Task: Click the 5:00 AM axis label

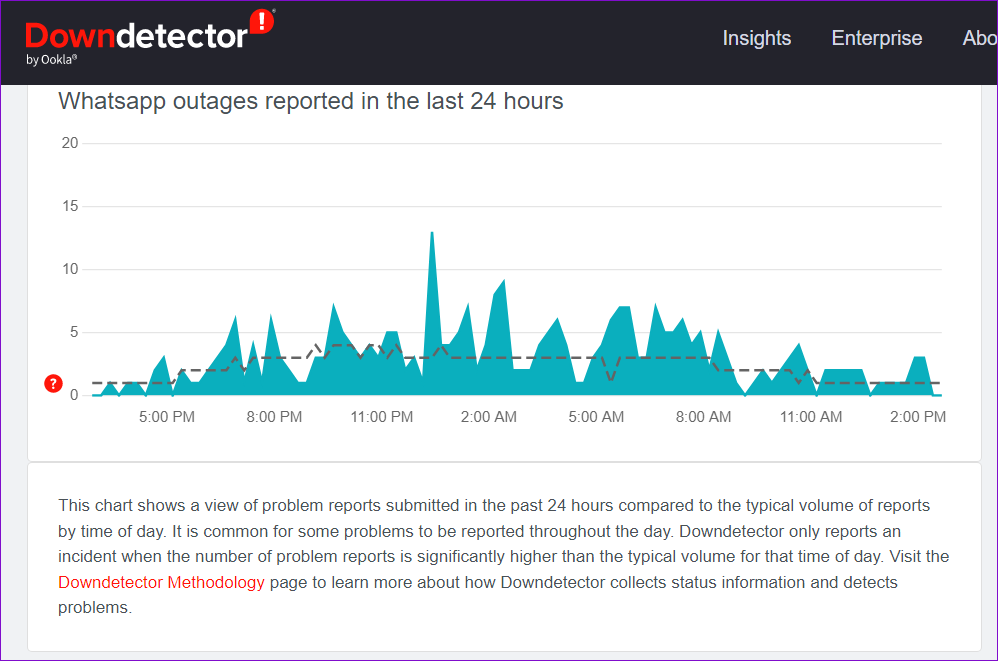Action: pos(596,417)
